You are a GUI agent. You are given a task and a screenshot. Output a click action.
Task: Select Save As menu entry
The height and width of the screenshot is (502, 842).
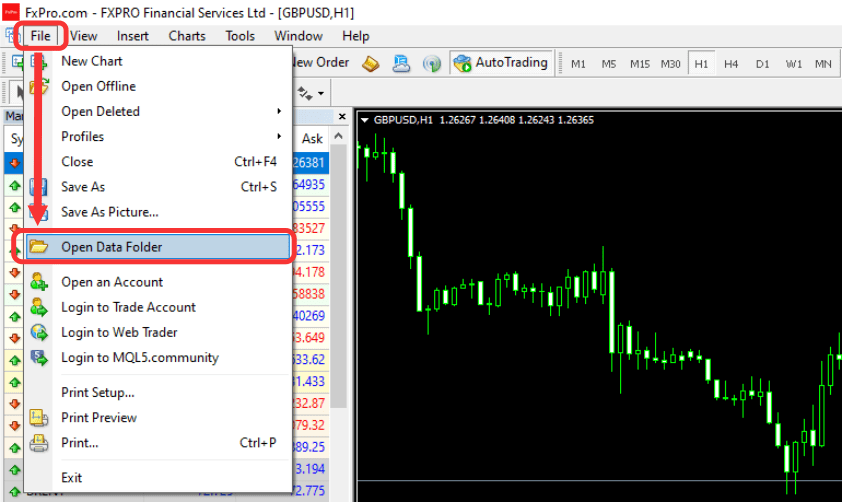[x=158, y=187]
